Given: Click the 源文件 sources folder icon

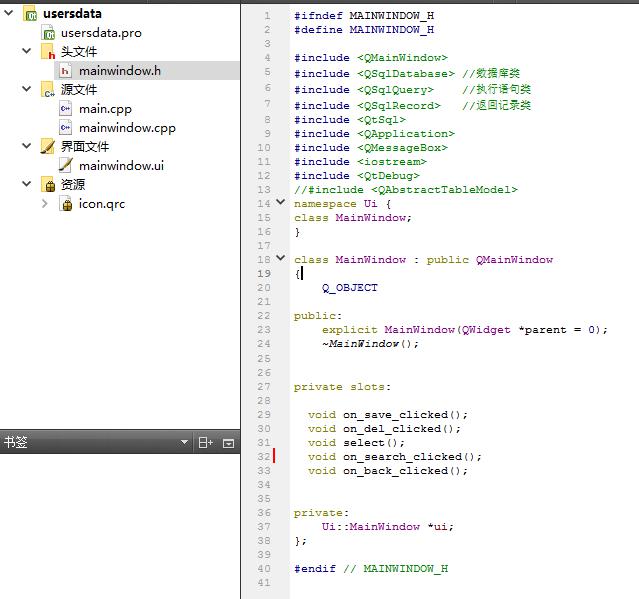Looking at the screenshot, I should pyautogui.click(x=48, y=90).
